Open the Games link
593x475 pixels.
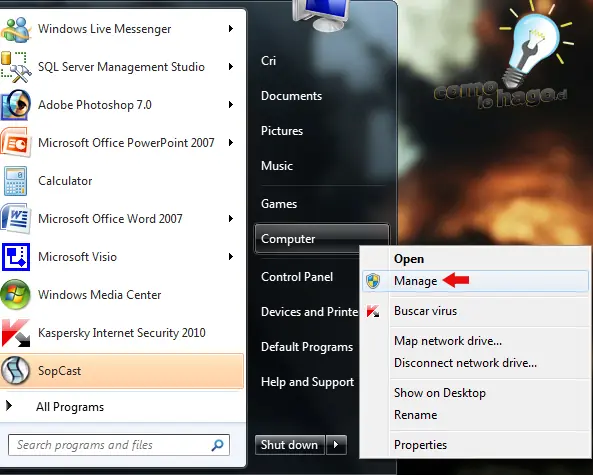click(x=279, y=204)
